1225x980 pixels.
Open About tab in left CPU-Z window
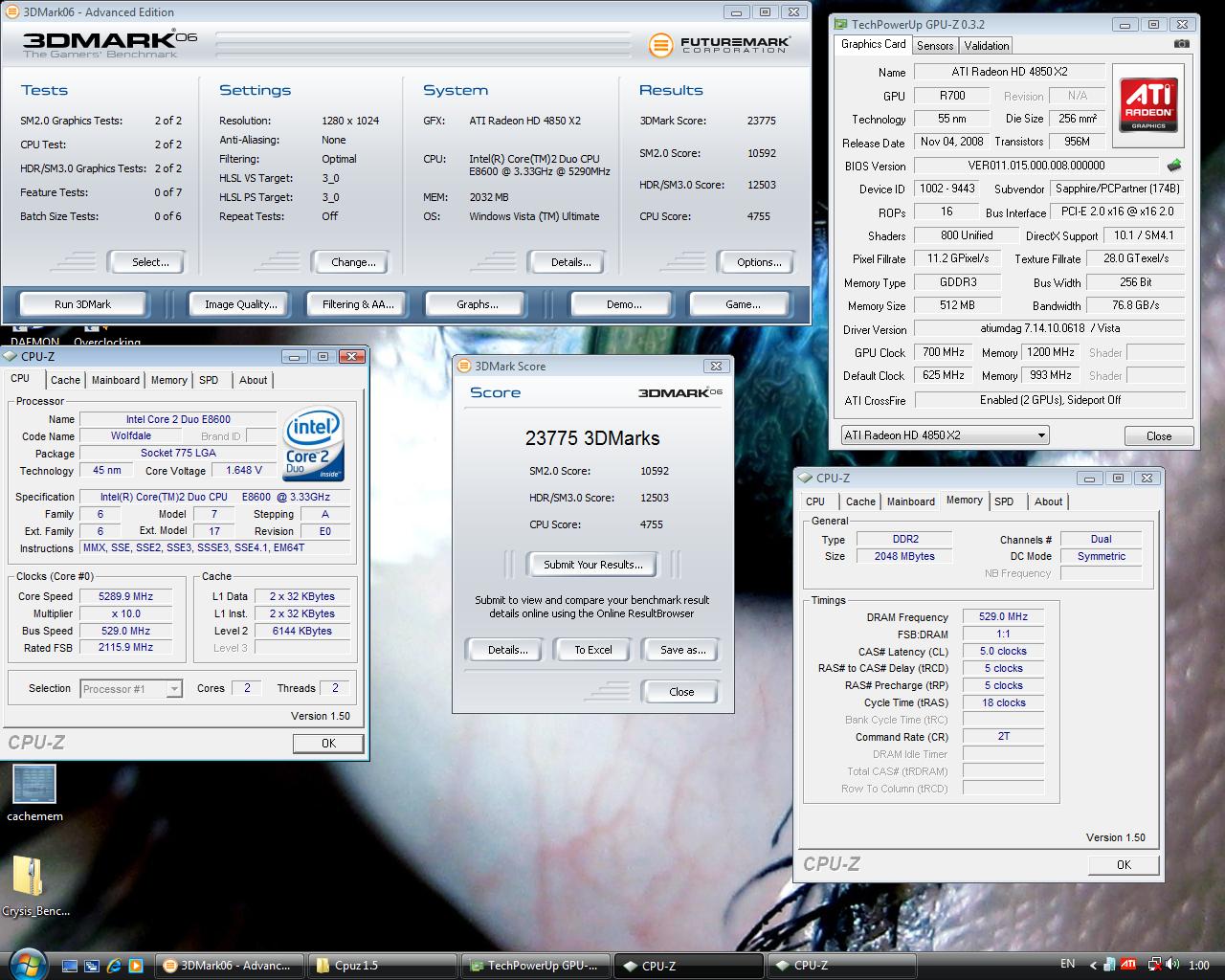click(x=253, y=380)
